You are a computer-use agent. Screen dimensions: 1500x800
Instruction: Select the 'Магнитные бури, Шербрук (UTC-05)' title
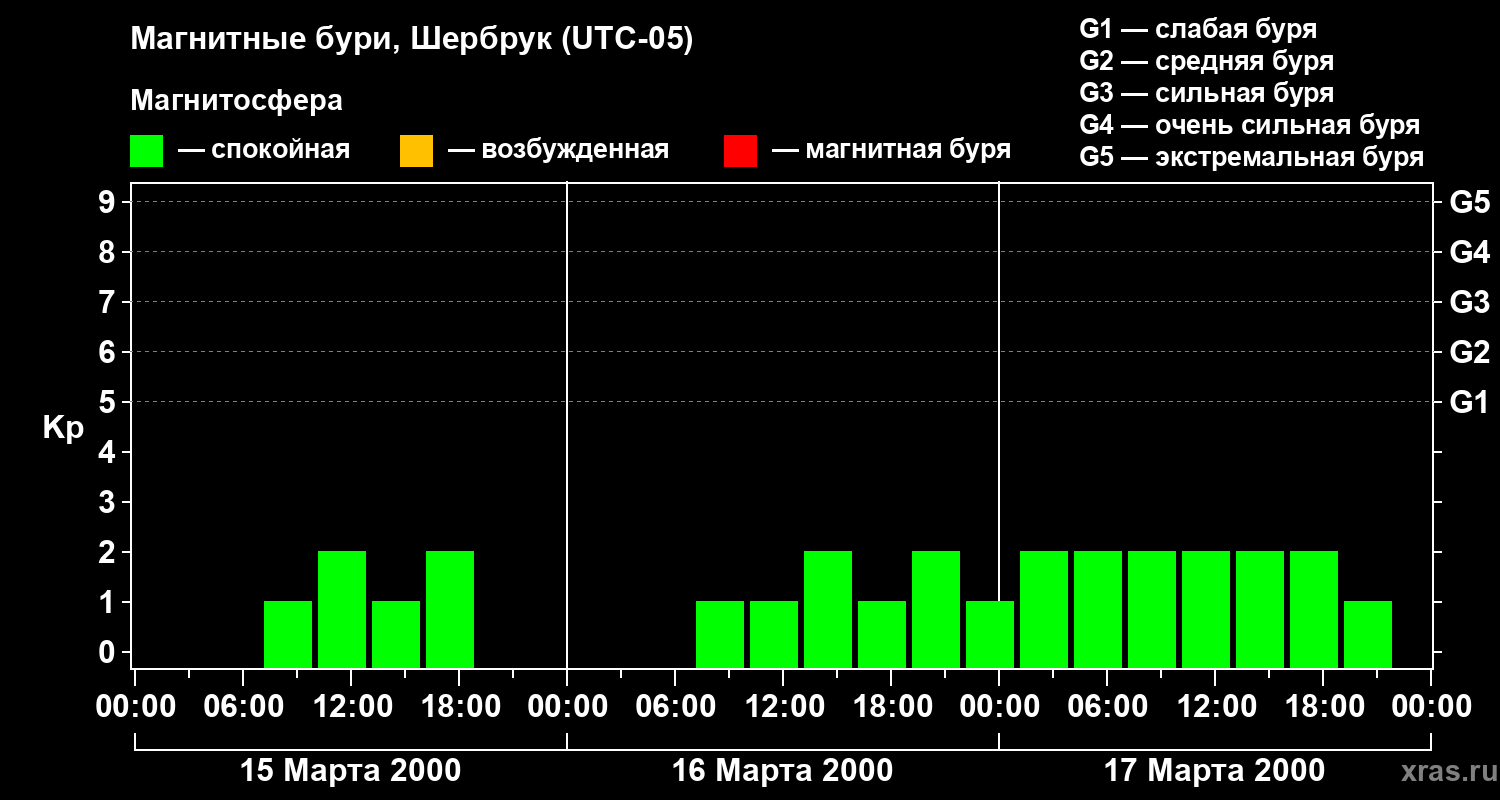(412, 40)
